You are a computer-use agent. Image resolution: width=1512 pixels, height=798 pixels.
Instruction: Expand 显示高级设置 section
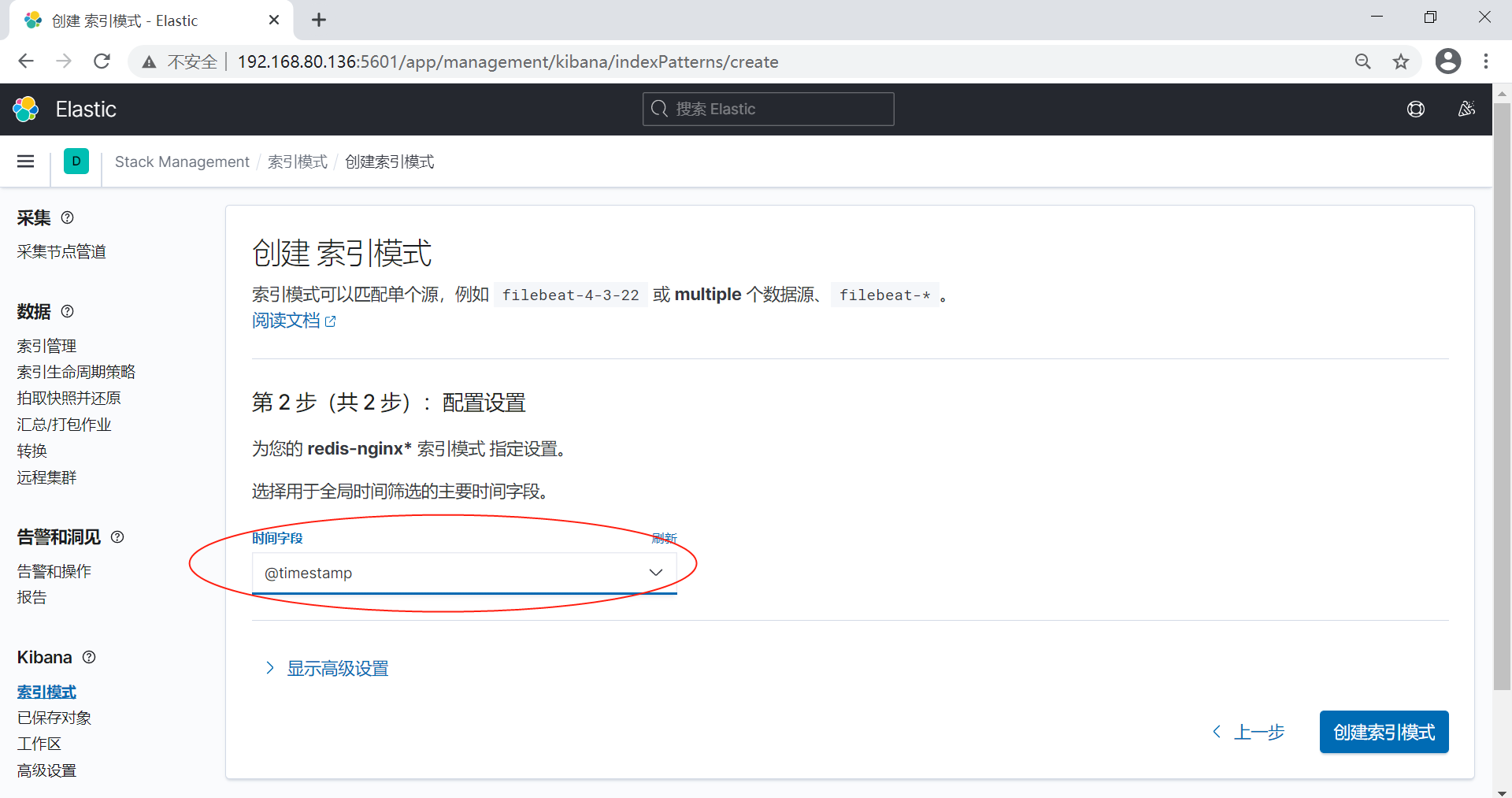point(328,668)
